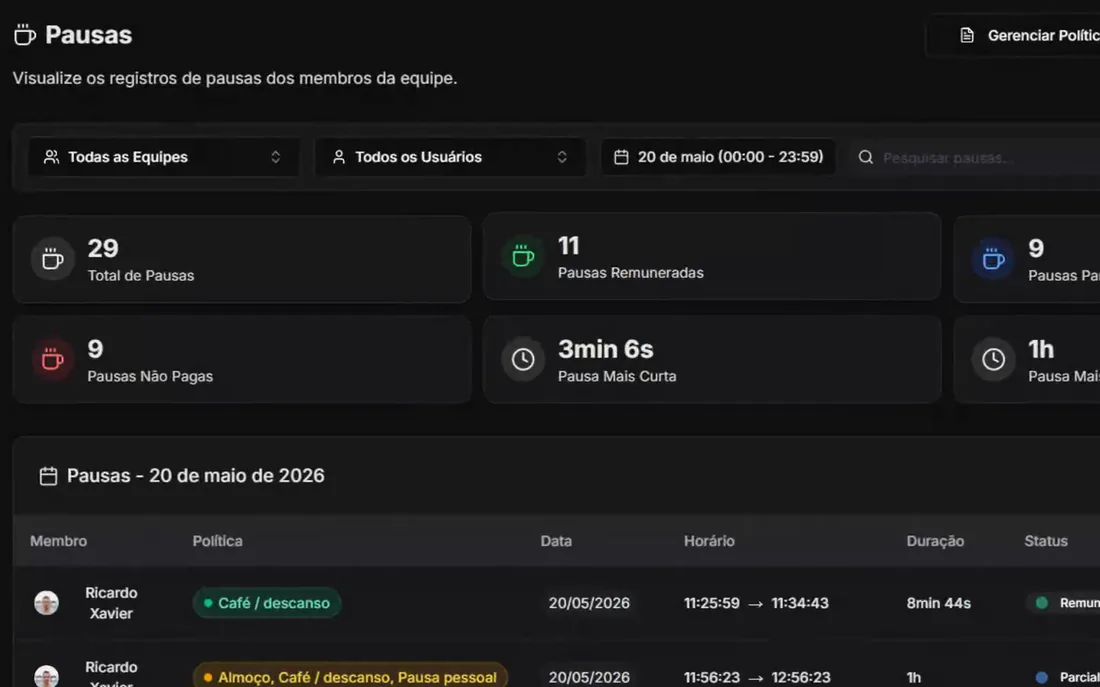This screenshot has width=1100, height=687.
Task: Click chevron arrows on Todas as Equipes
Action: click(x=276, y=157)
